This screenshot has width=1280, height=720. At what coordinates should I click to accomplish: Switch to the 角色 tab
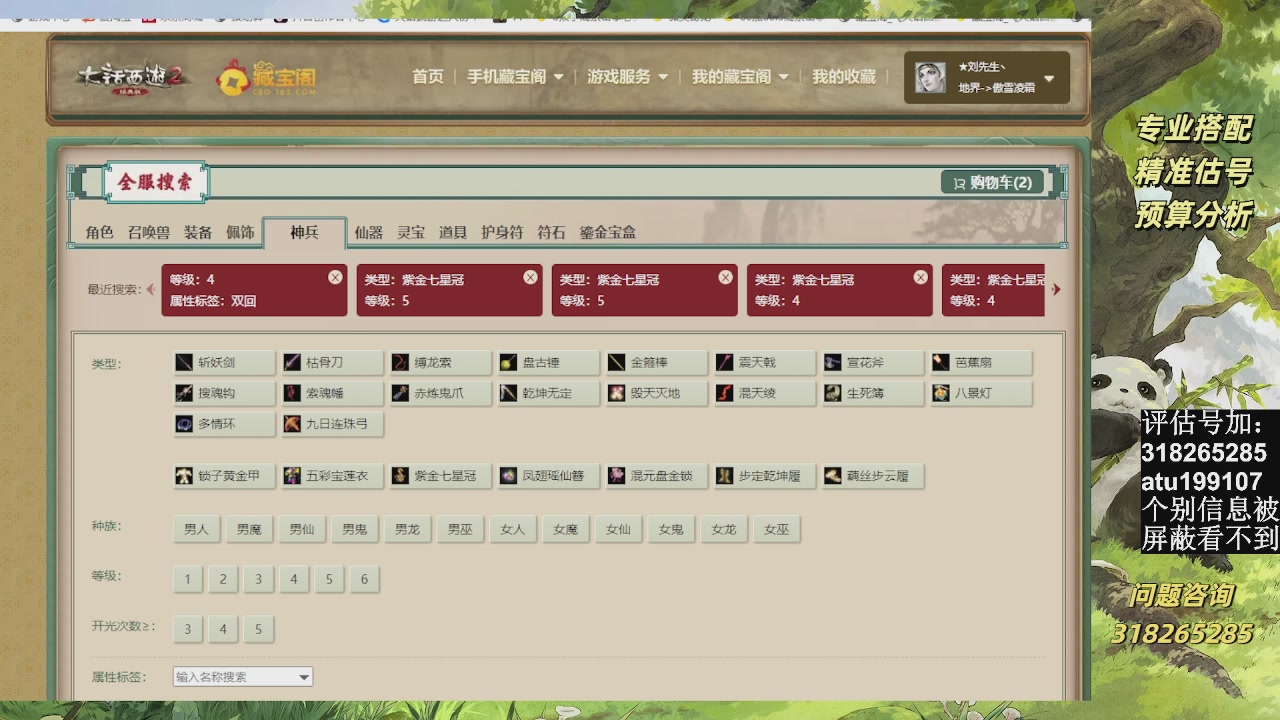point(99,232)
